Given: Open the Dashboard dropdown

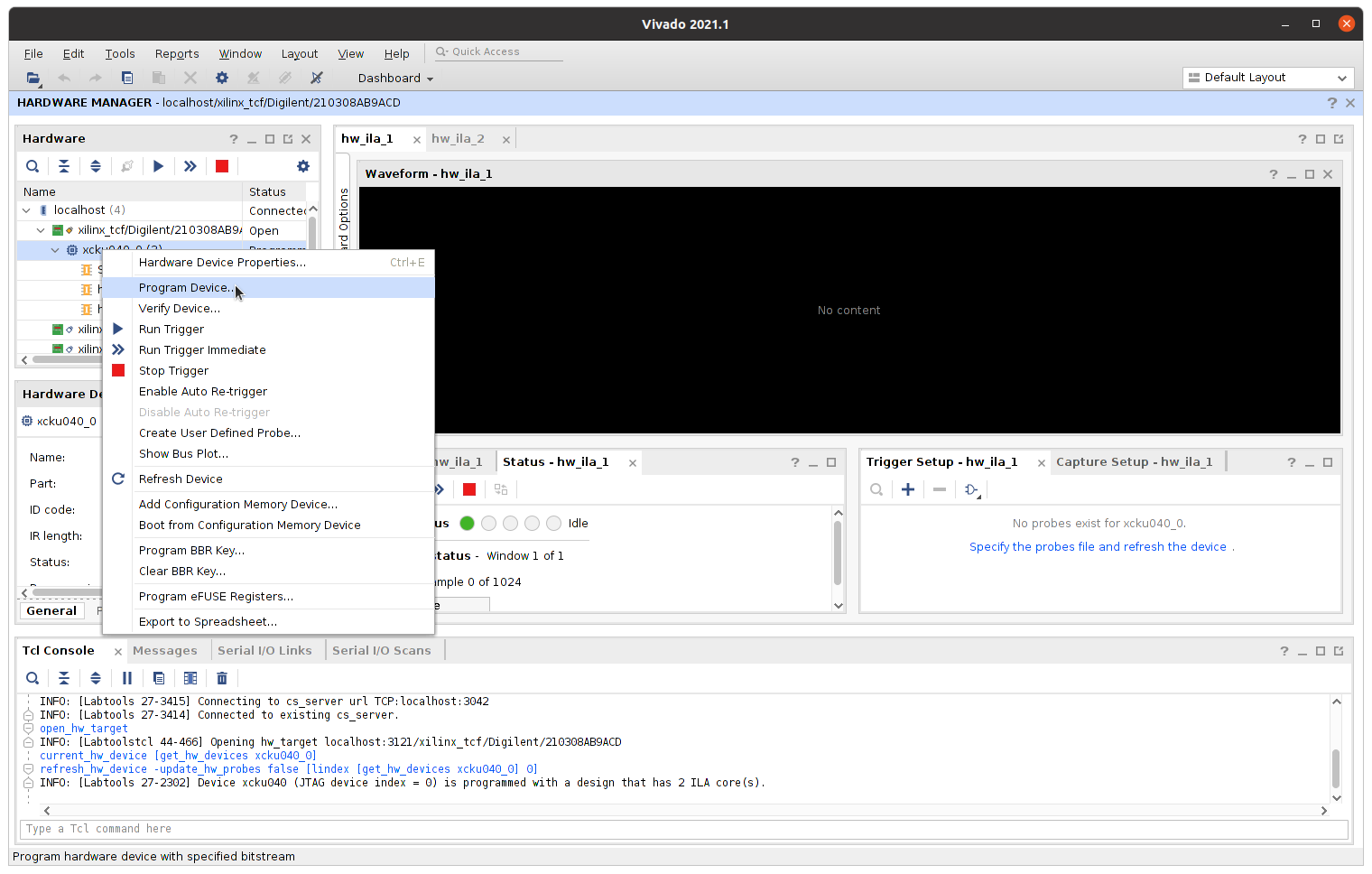Looking at the screenshot, I should [395, 79].
